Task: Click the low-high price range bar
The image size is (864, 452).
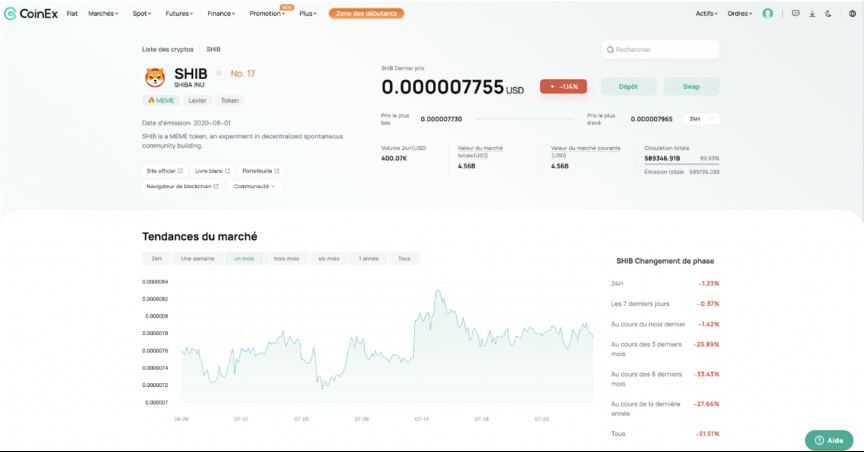Action: (x=524, y=119)
